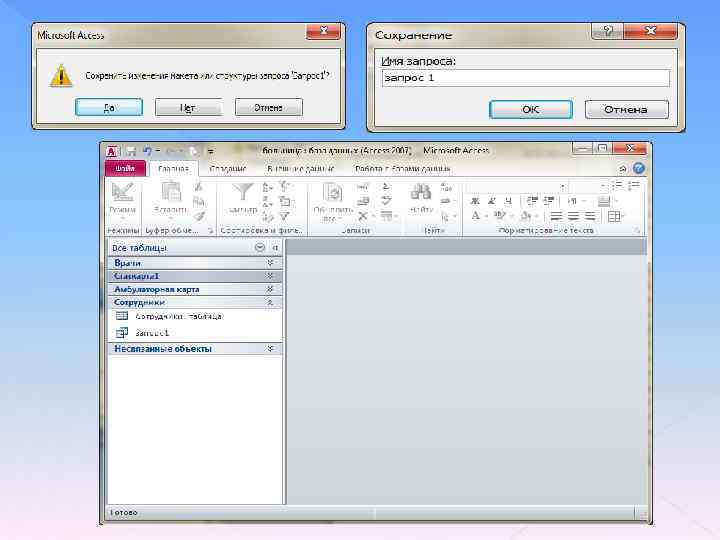Click the Вставить paste icon
The width and height of the screenshot is (720, 540).
[x=171, y=191]
